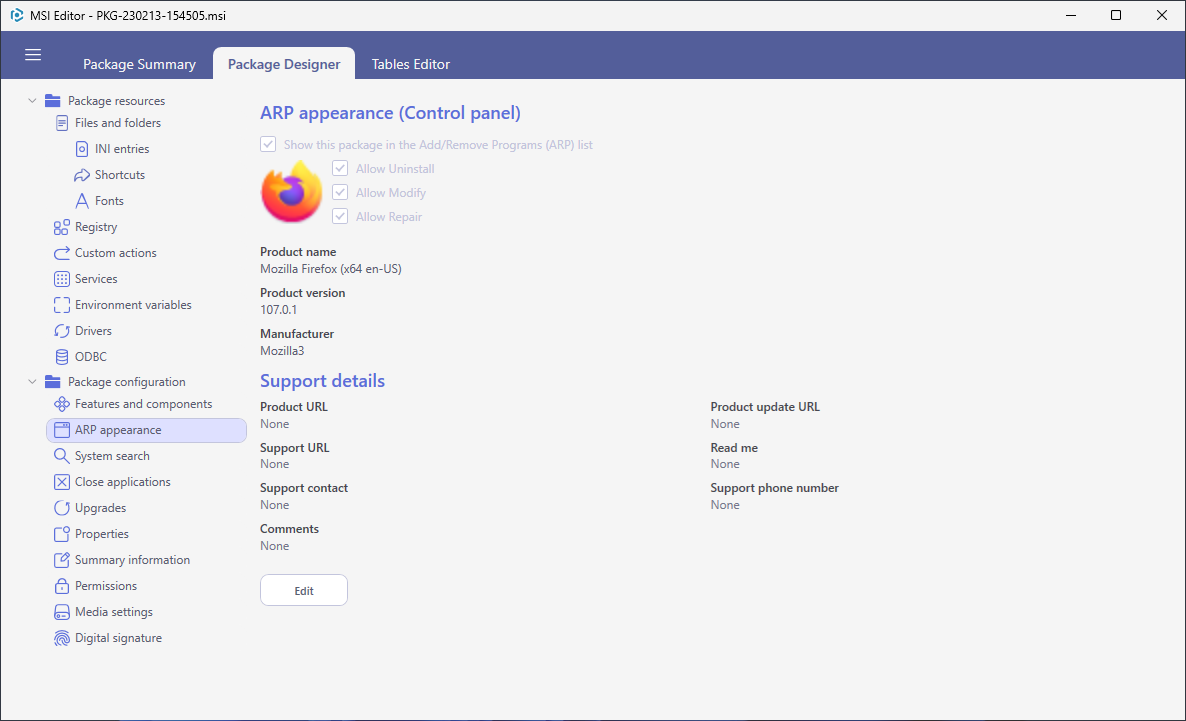Click the Services grid icon
Image resolution: width=1186 pixels, height=721 pixels.
click(x=61, y=279)
